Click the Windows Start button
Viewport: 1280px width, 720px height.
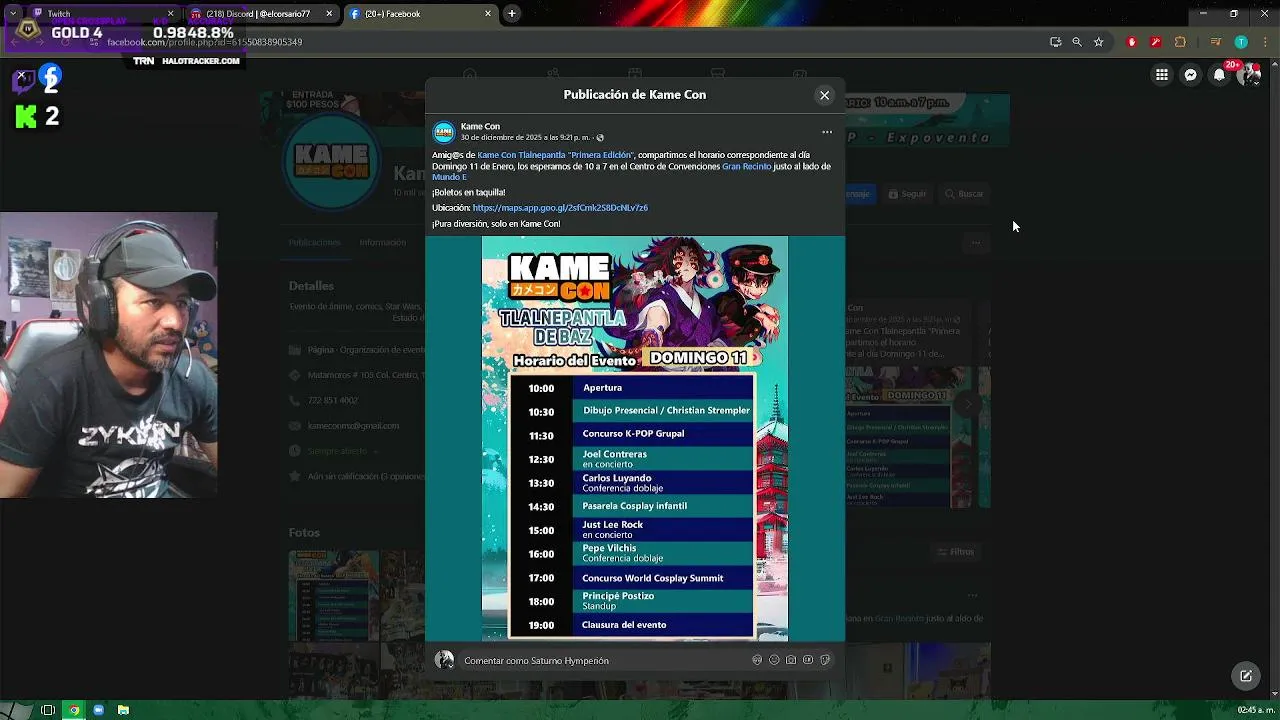click(x=18, y=710)
